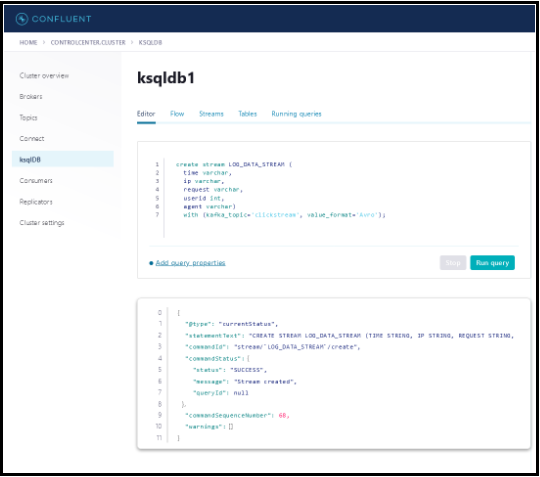The height and width of the screenshot is (477, 540).
Task: Open Cluster settings in sidebar
Action: [42, 223]
